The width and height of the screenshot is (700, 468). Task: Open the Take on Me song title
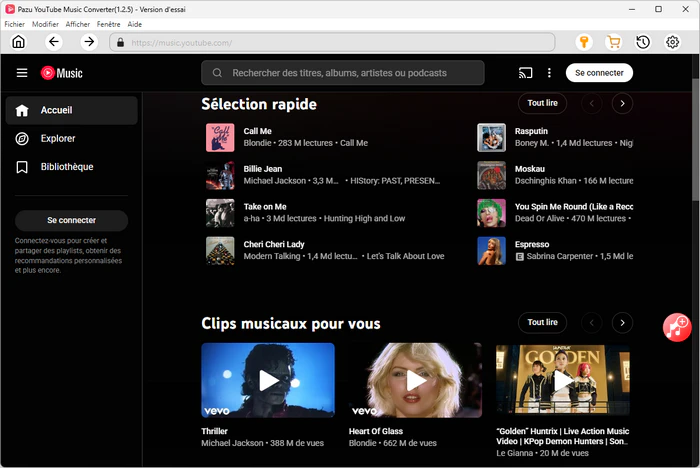pyautogui.click(x=265, y=207)
